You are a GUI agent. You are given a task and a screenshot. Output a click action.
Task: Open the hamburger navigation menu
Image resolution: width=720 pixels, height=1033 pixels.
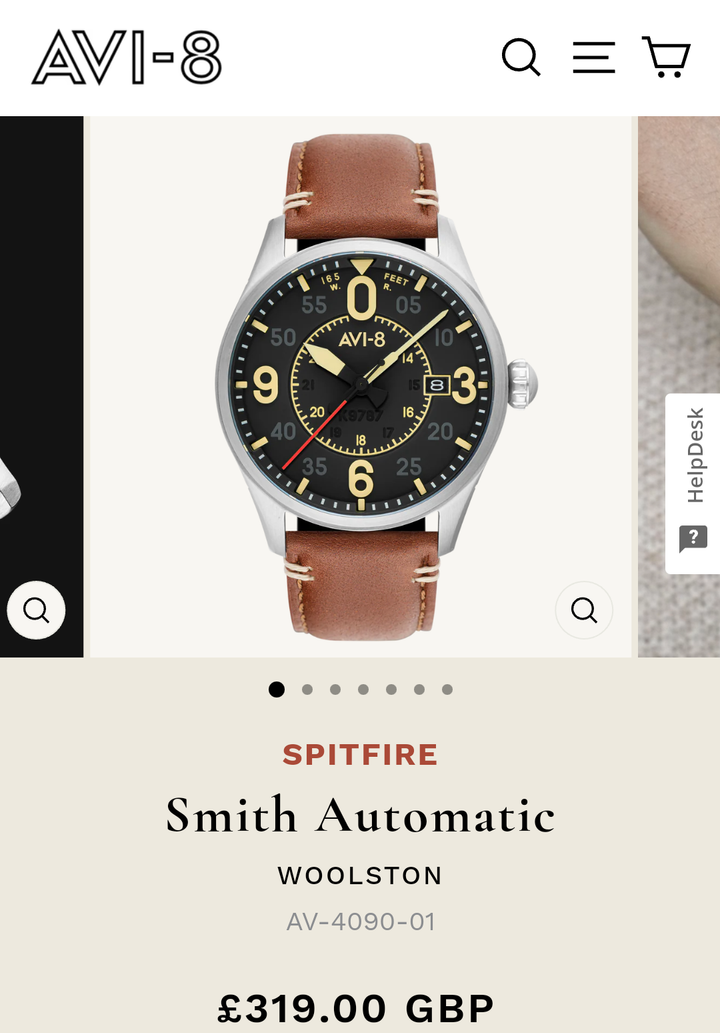coord(594,57)
